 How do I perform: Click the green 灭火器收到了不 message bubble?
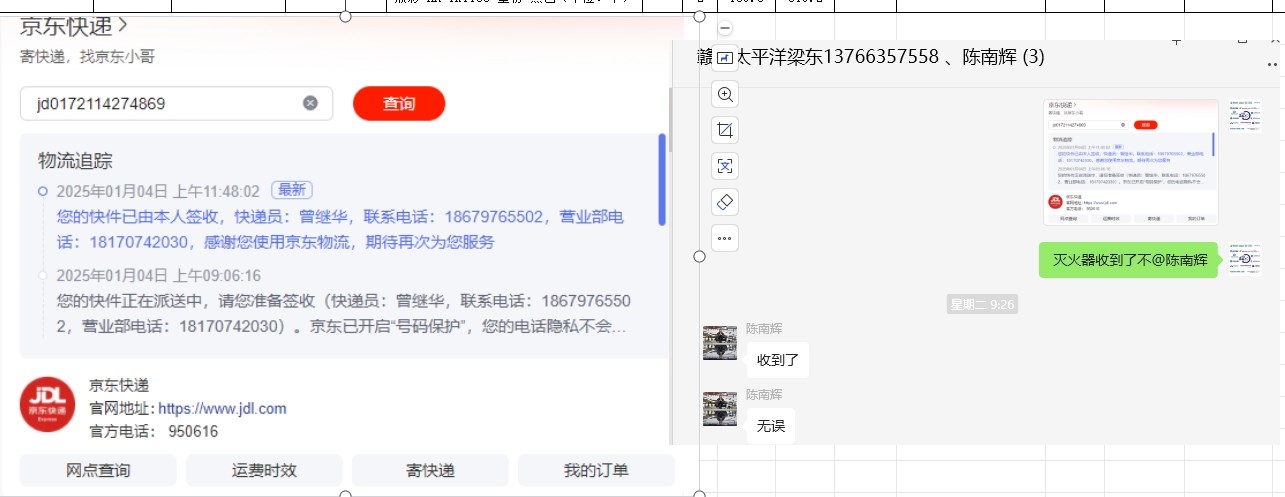[x=1129, y=260]
